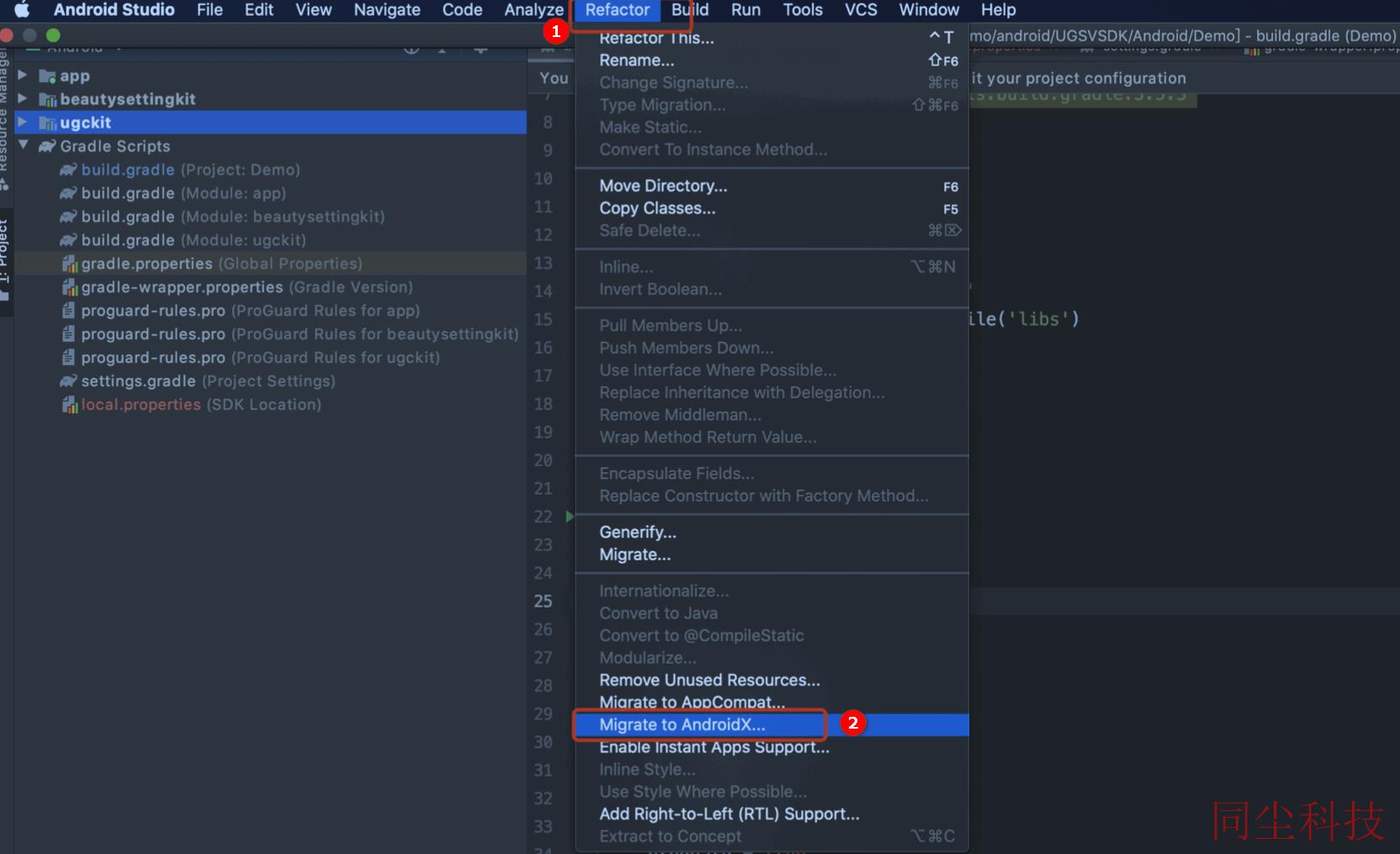Screen dimensions: 1400x854
Task: Open the Navigate menu
Action: pyautogui.click(x=387, y=10)
